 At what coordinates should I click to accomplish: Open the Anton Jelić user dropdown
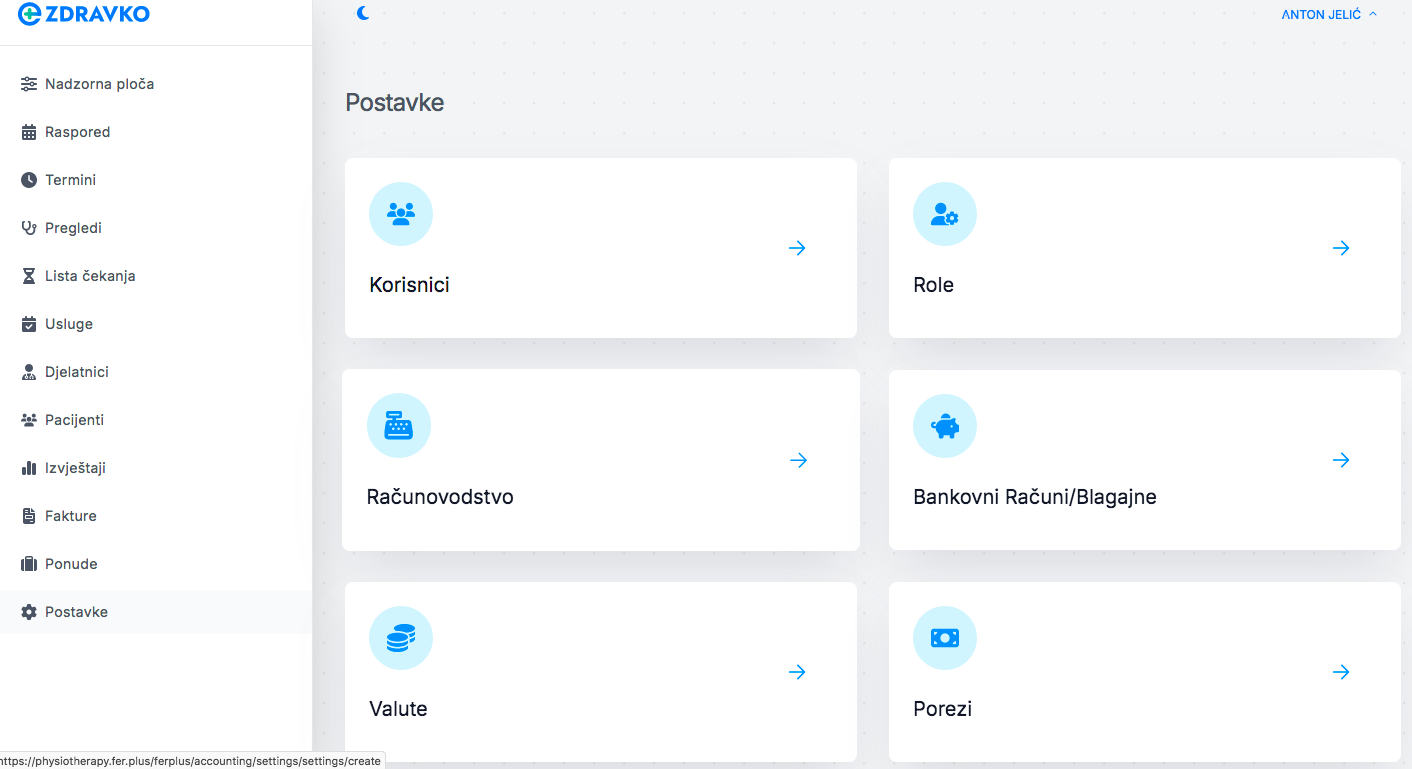[x=1329, y=14]
